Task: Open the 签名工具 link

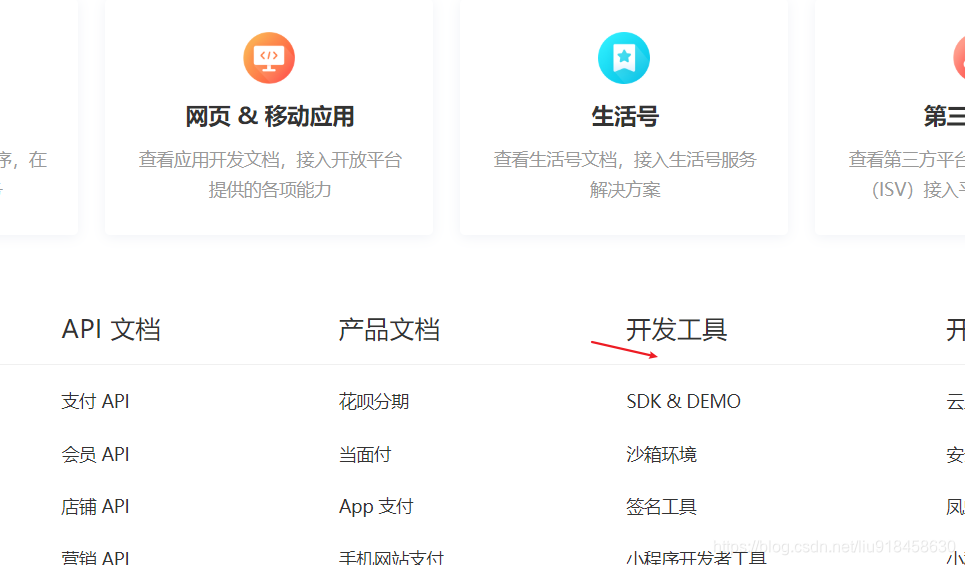Action: point(662,507)
